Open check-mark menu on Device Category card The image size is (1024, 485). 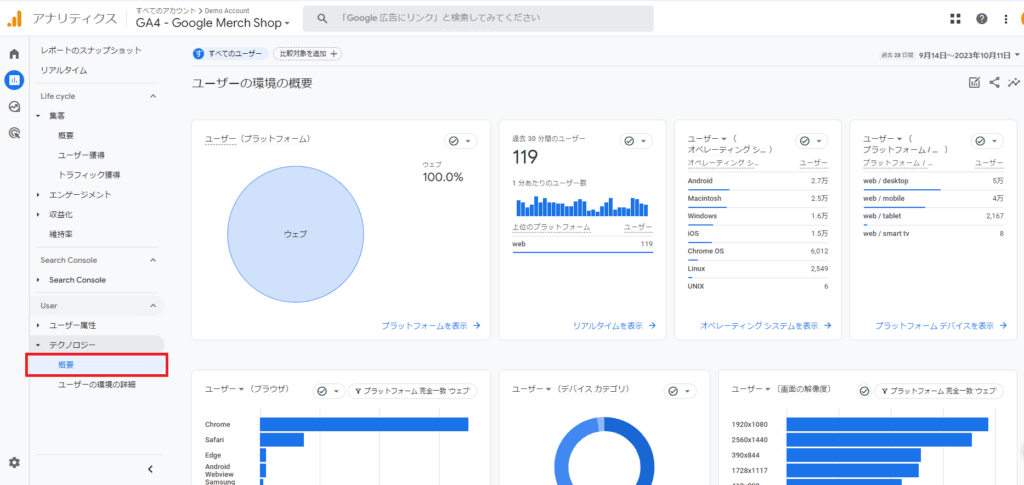pyautogui.click(x=680, y=391)
